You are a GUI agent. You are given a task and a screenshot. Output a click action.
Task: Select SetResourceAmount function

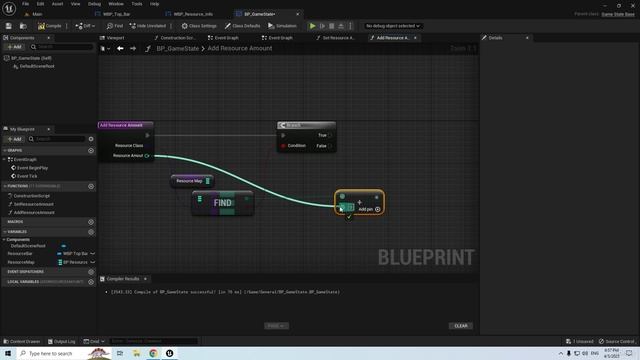33,204
